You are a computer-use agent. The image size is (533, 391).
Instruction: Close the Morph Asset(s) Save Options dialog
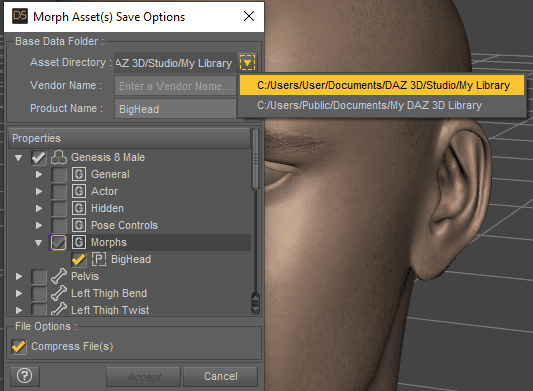tap(249, 16)
